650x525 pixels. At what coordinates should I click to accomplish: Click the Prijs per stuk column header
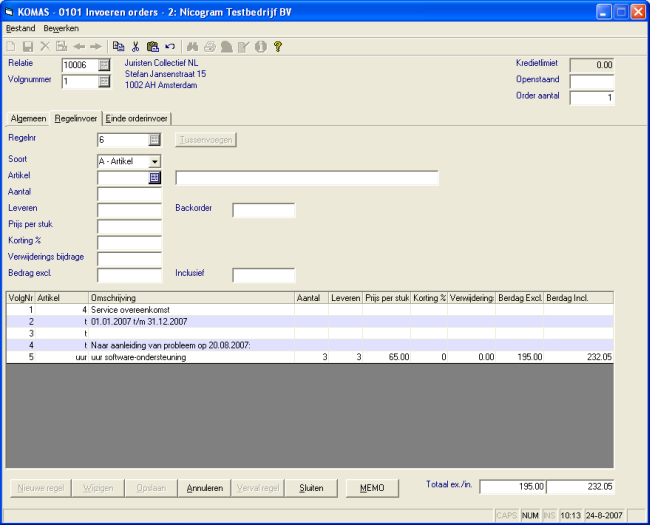coord(387,298)
